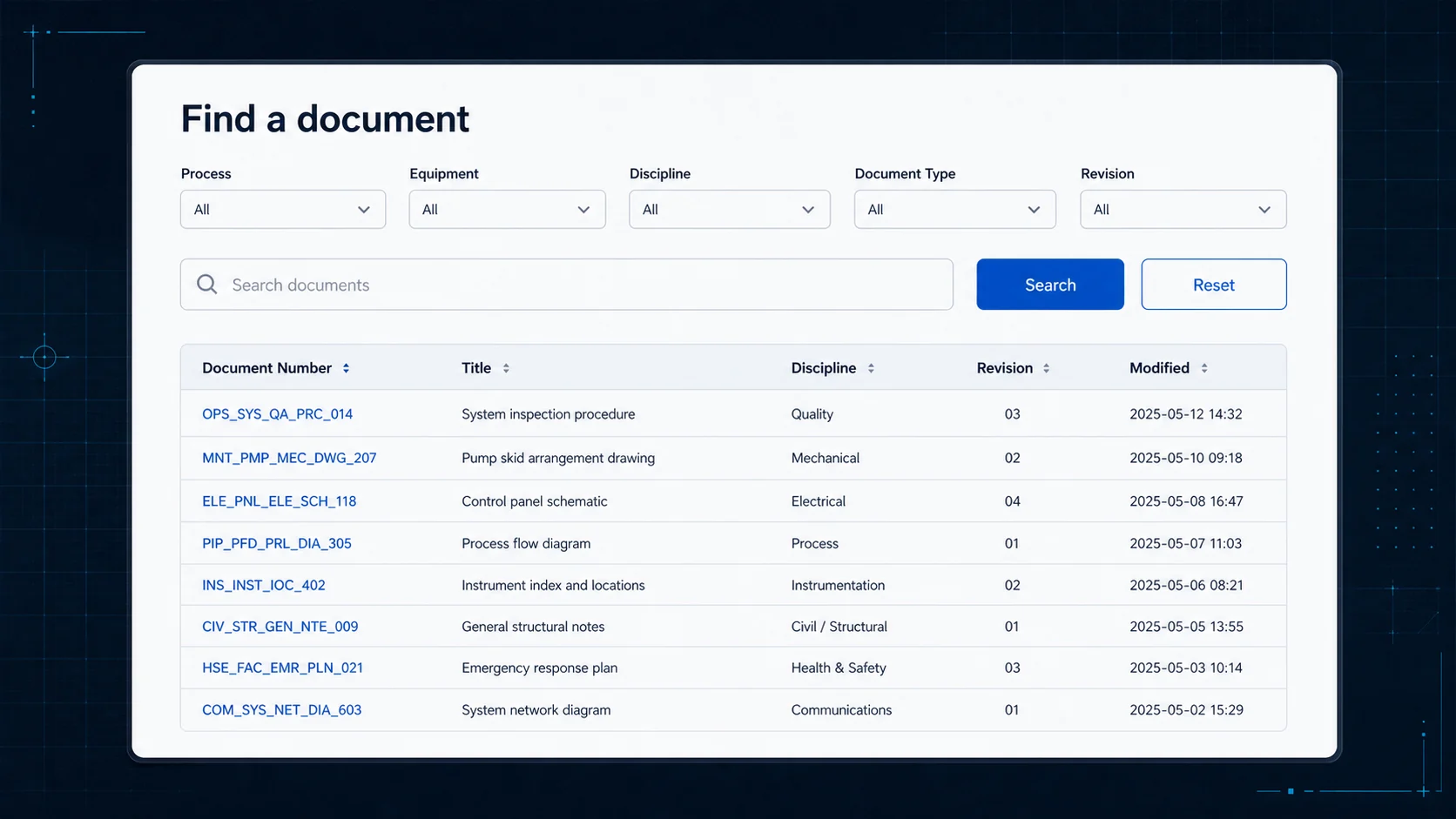
Task: Open the Document Type filter dropdown
Action: click(955, 210)
